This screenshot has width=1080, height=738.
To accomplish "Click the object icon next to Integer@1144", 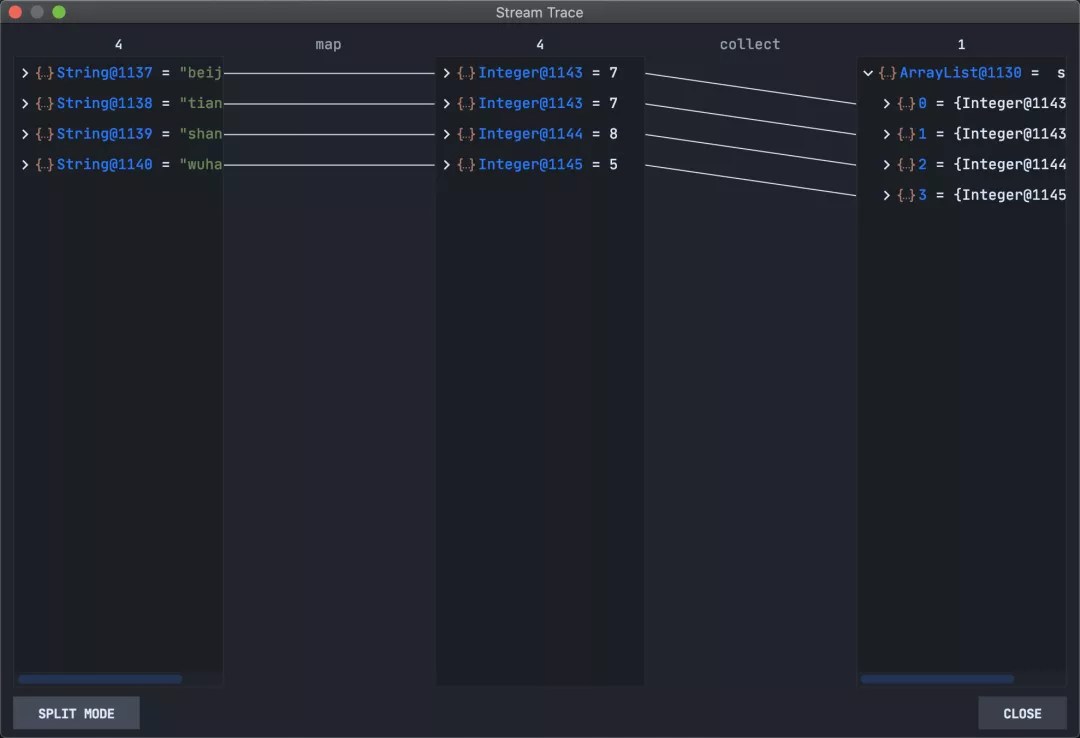I will tap(466, 134).
